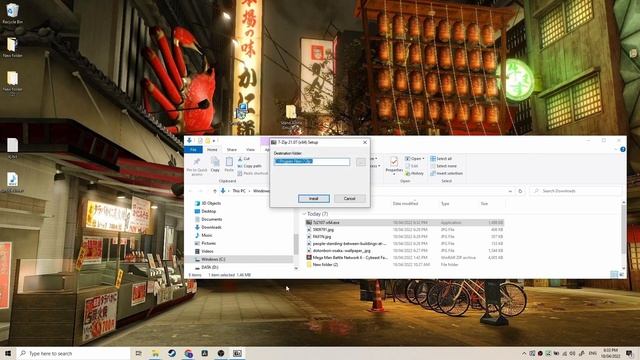The height and width of the screenshot is (360, 640).
Task: Sort by Size column header
Action: [484, 203]
